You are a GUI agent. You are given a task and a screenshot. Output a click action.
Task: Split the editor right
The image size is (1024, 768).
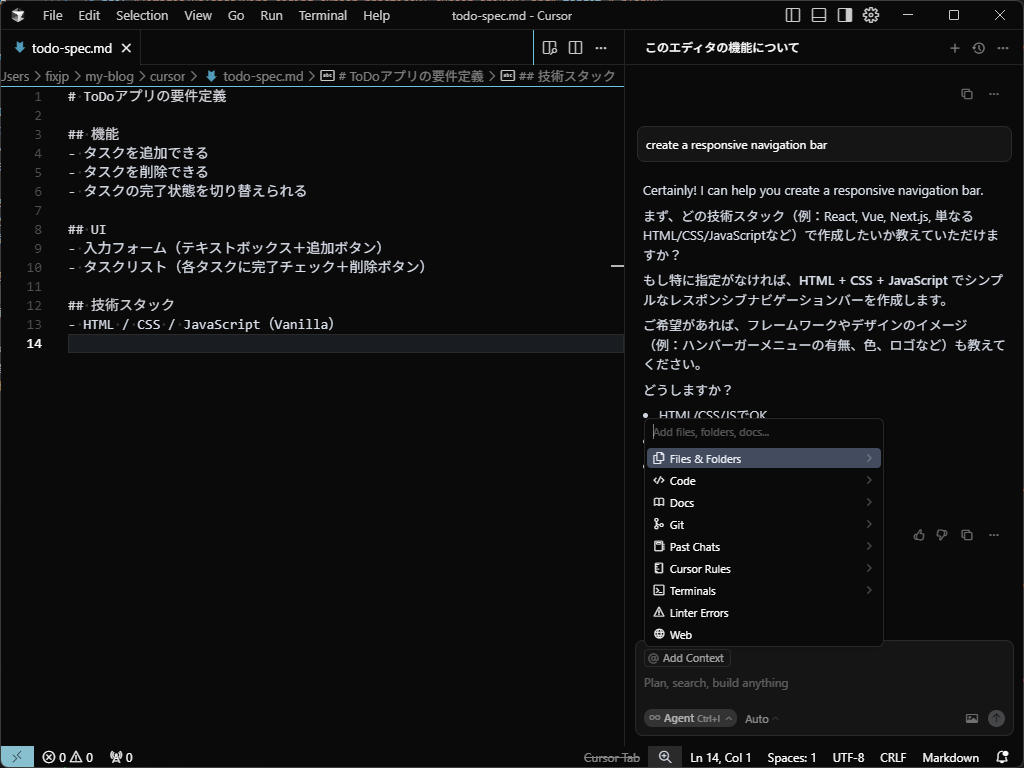tap(575, 47)
